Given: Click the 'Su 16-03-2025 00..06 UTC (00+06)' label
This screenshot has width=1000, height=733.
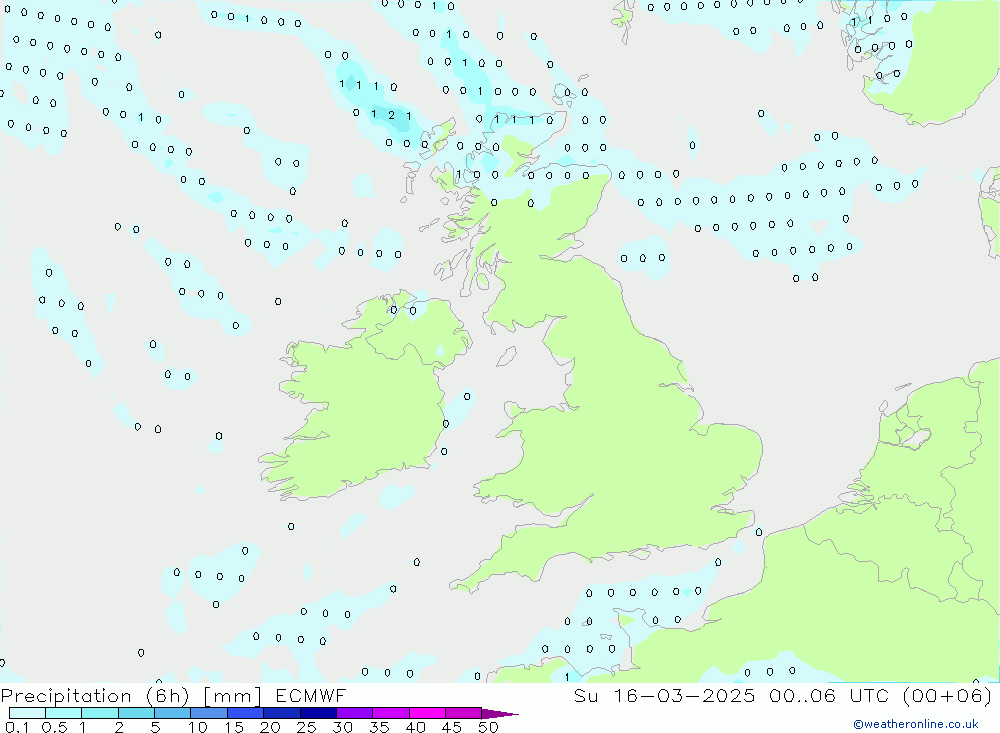Looking at the screenshot, I should pyautogui.click(x=783, y=696).
